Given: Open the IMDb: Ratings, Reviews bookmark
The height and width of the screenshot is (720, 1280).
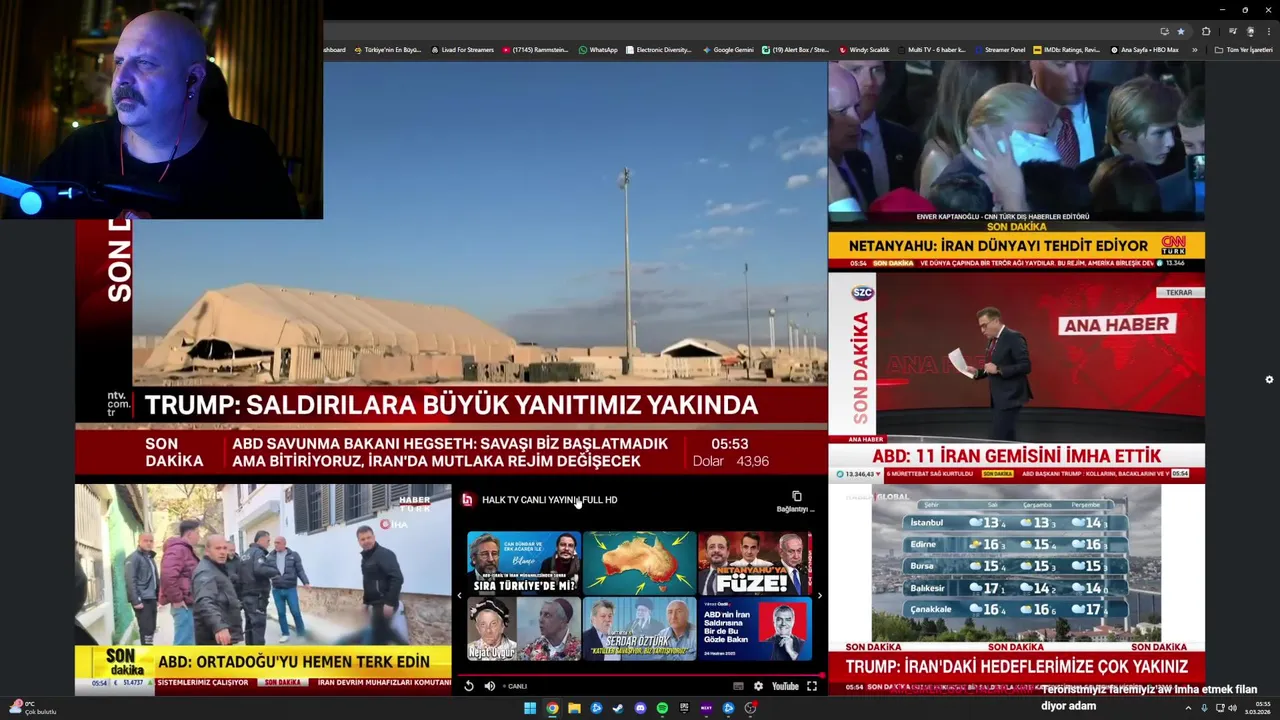Looking at the screenshot, I should (1066, 49).
